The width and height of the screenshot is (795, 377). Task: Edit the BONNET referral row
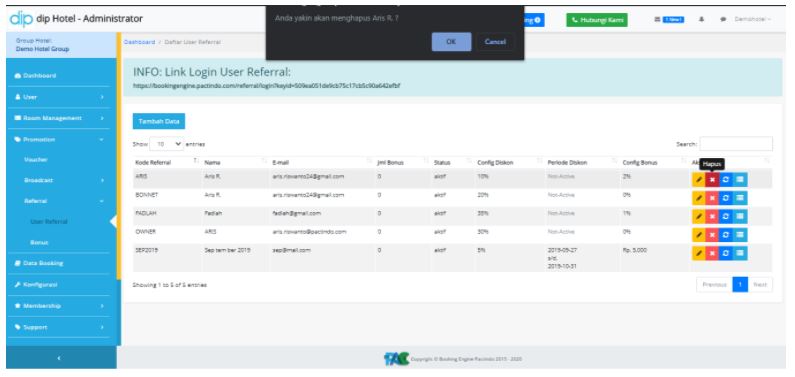[x=699, y=198]
